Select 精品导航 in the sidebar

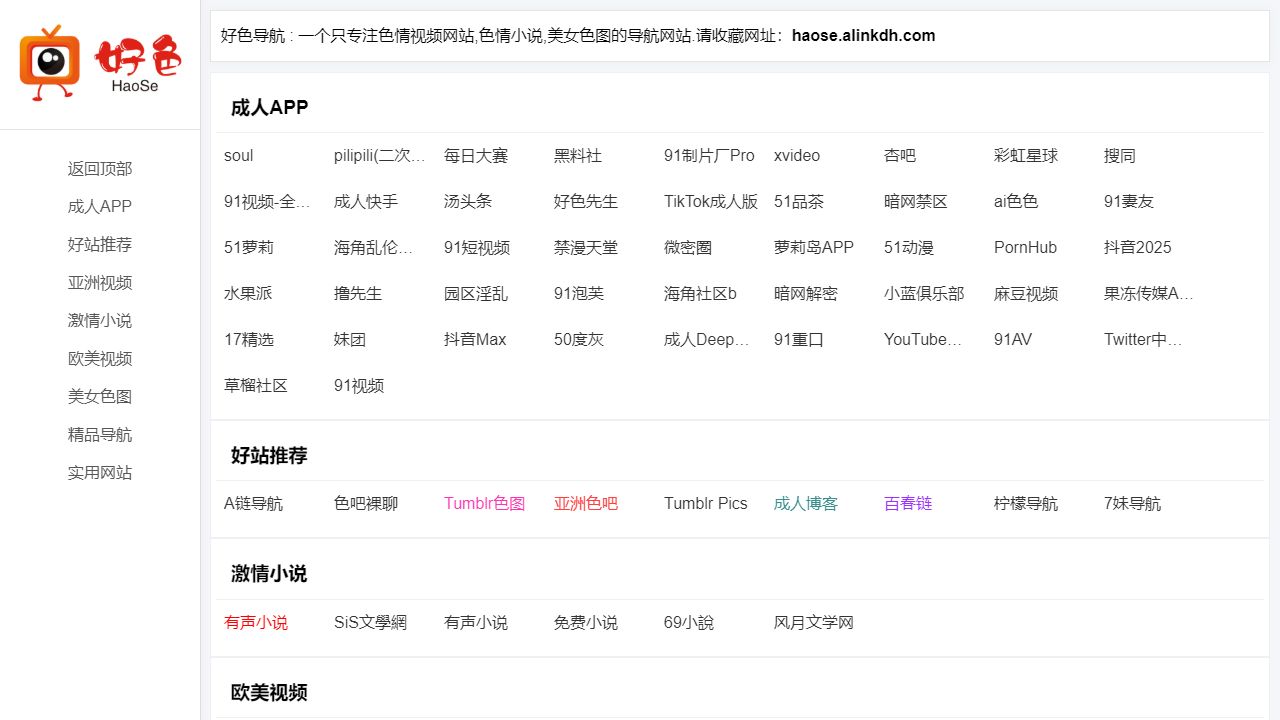pos(100,435)
